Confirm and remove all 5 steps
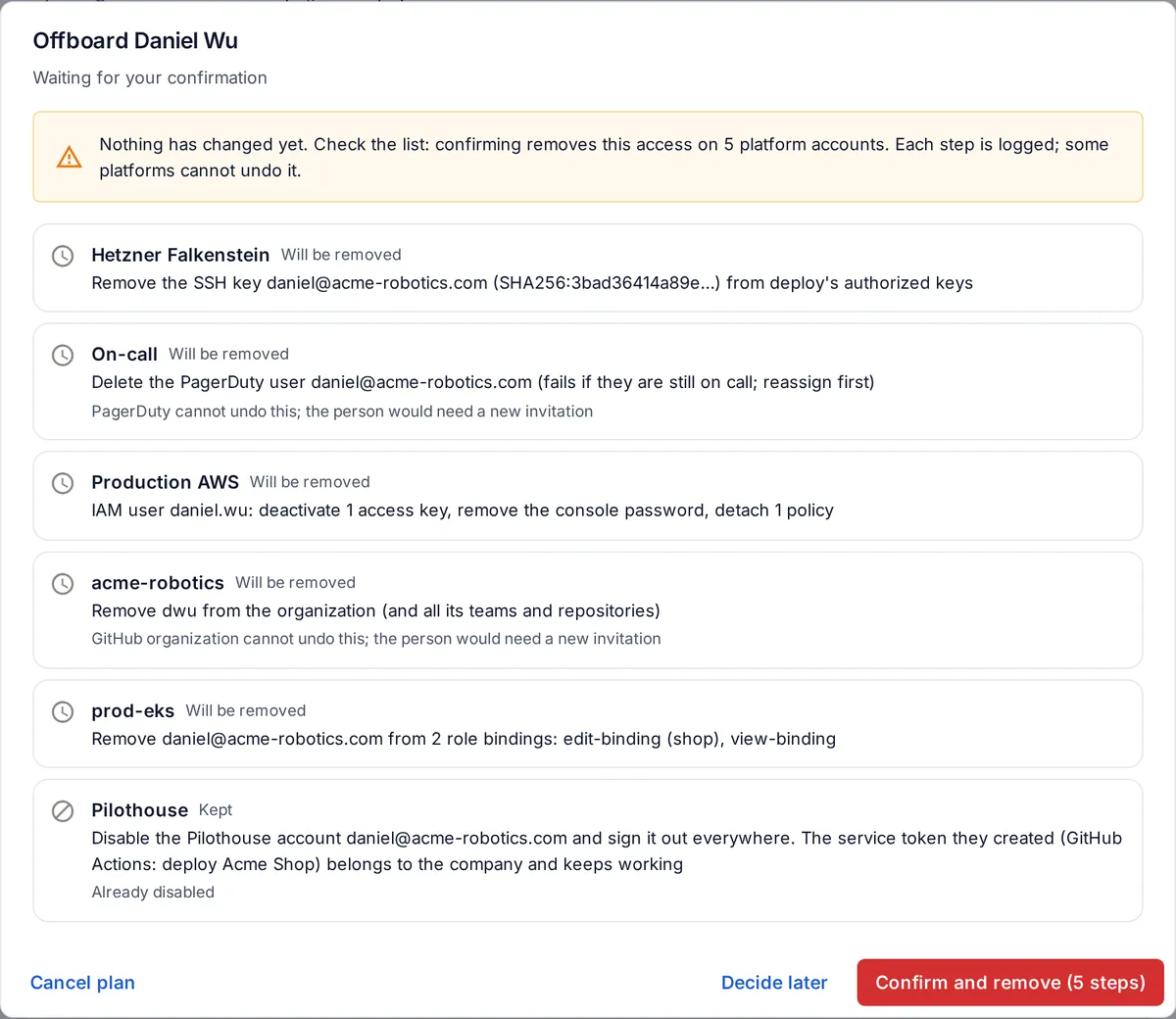1176x1019 pixels. 1010,983
